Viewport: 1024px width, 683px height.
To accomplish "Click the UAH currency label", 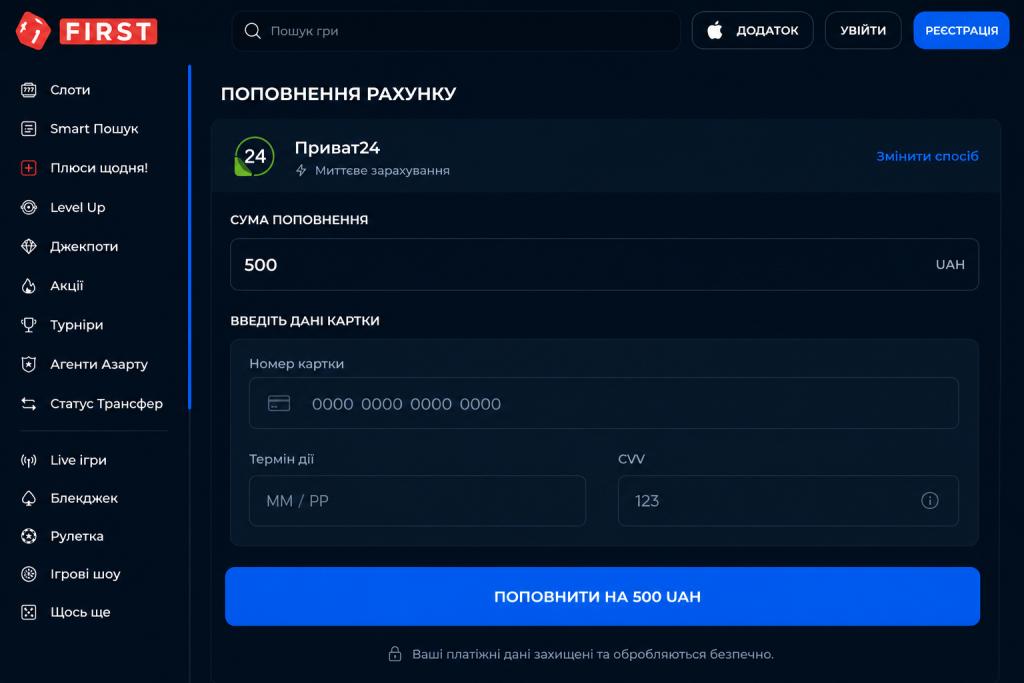I will click(x=950, y=264).
